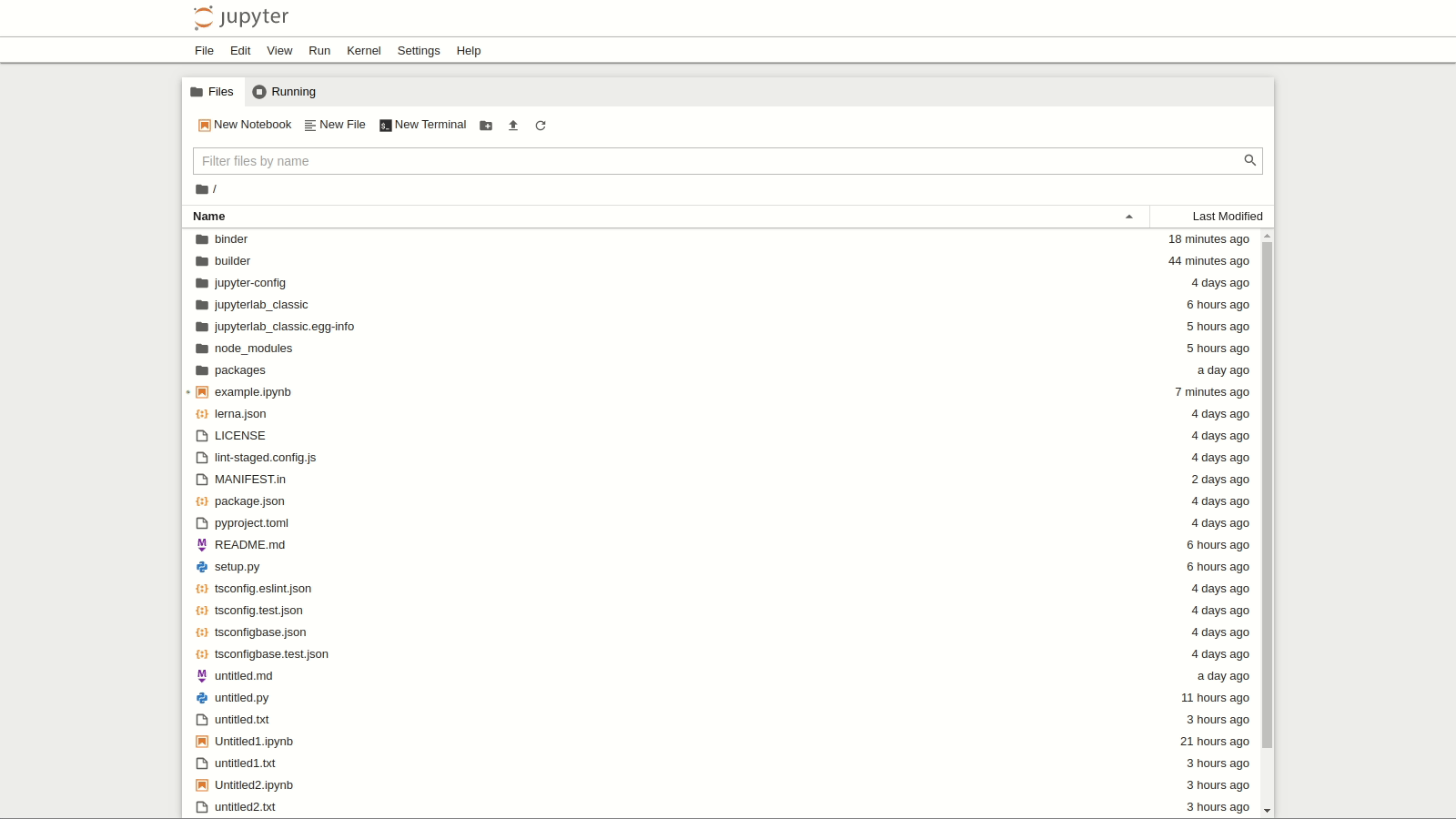Select the tsconfig.eslint.json file
Image resolution: width=1456 pixels, height=819 pixels.
pyautogui.click(x=723, y=589)
